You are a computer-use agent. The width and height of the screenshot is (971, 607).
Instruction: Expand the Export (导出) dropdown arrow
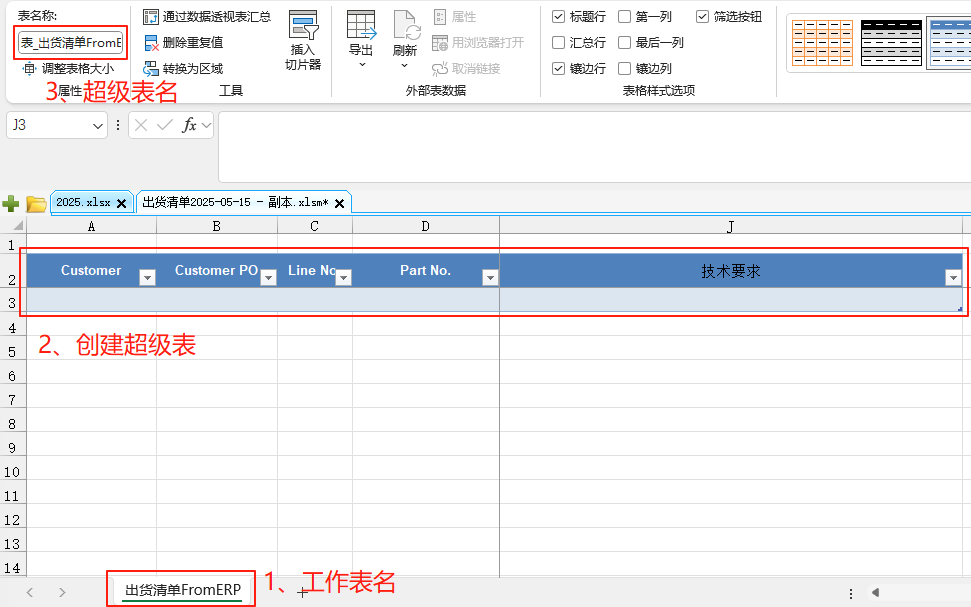click(x=362, y=64)
